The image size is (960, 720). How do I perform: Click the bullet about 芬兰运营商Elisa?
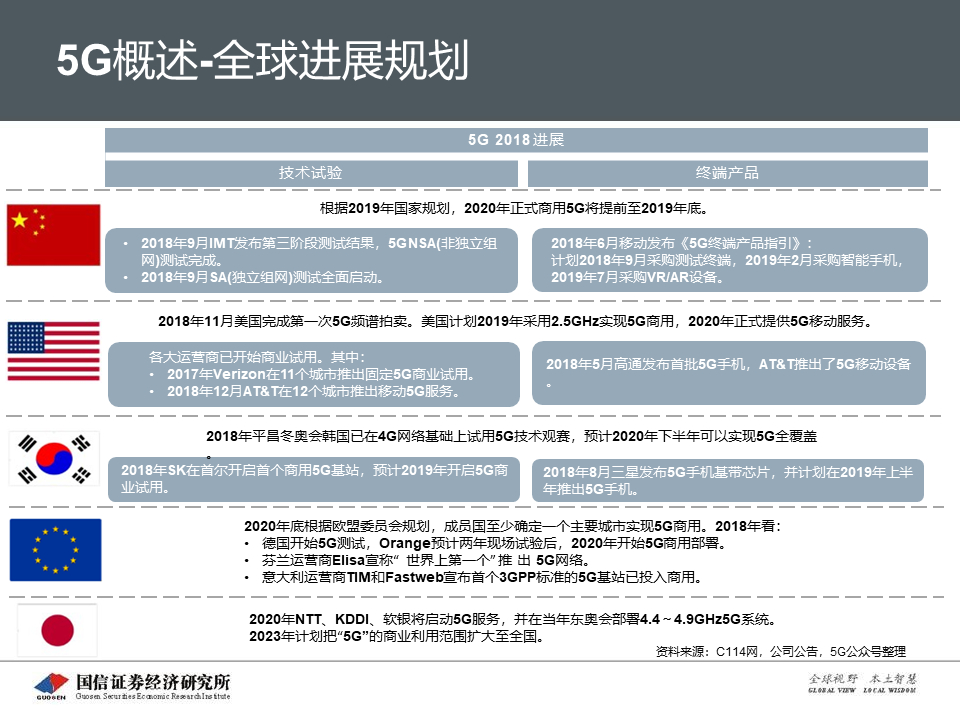[426, 560]
